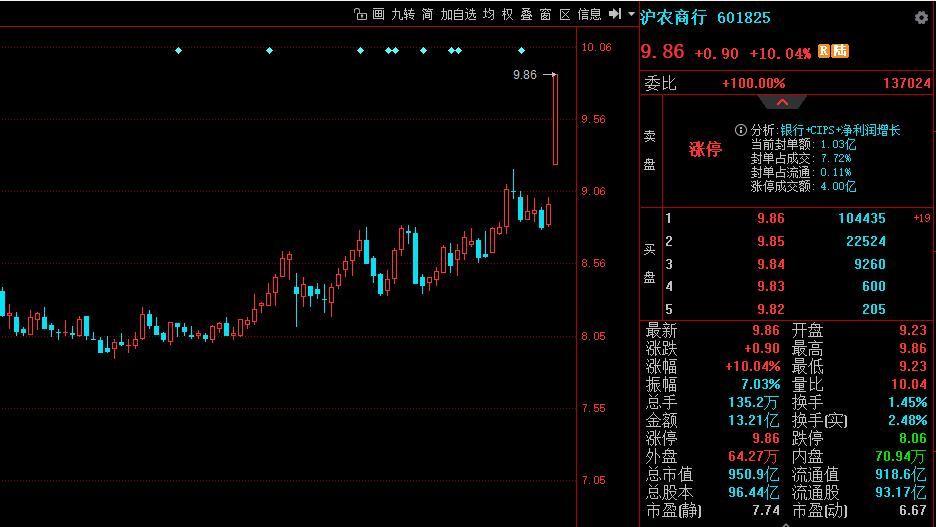Image resolution: width=936 pixels, height=527 pixels.
Task: Click the lock icon in the chart toolbar
Action: pyautogui.click(x=360, y=14)
